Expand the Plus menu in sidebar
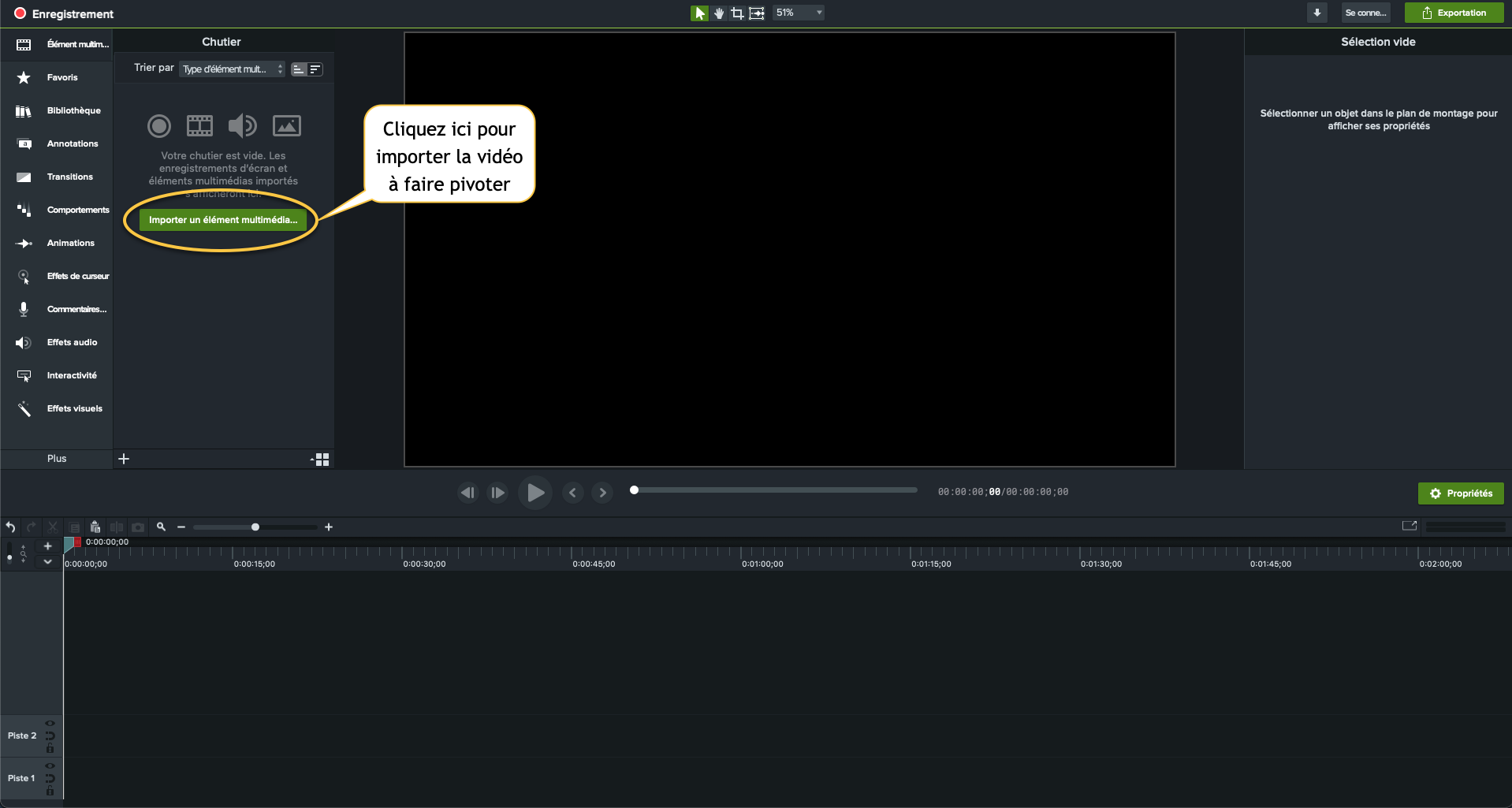 click(x=57, y=459)
